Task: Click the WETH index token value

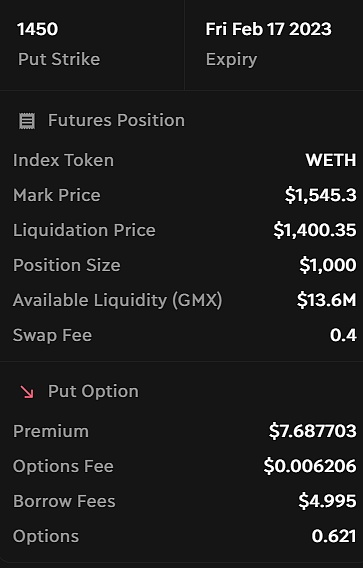Action: click(331, 160)
